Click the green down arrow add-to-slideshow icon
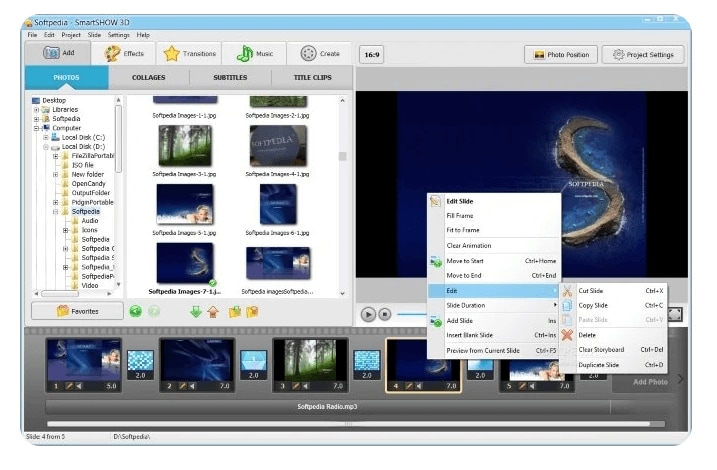Screen dimensions: 717x470 click(196, 312)
